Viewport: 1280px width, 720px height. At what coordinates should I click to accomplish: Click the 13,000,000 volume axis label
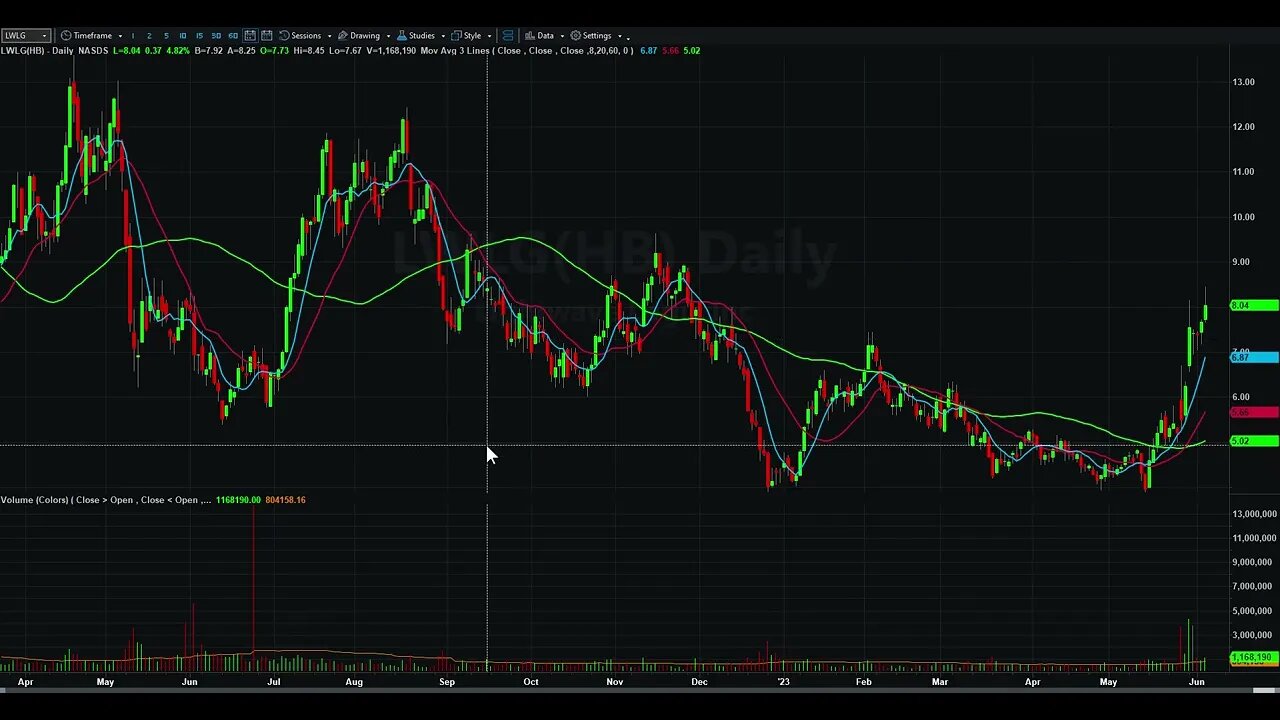tap(1254, 514)
